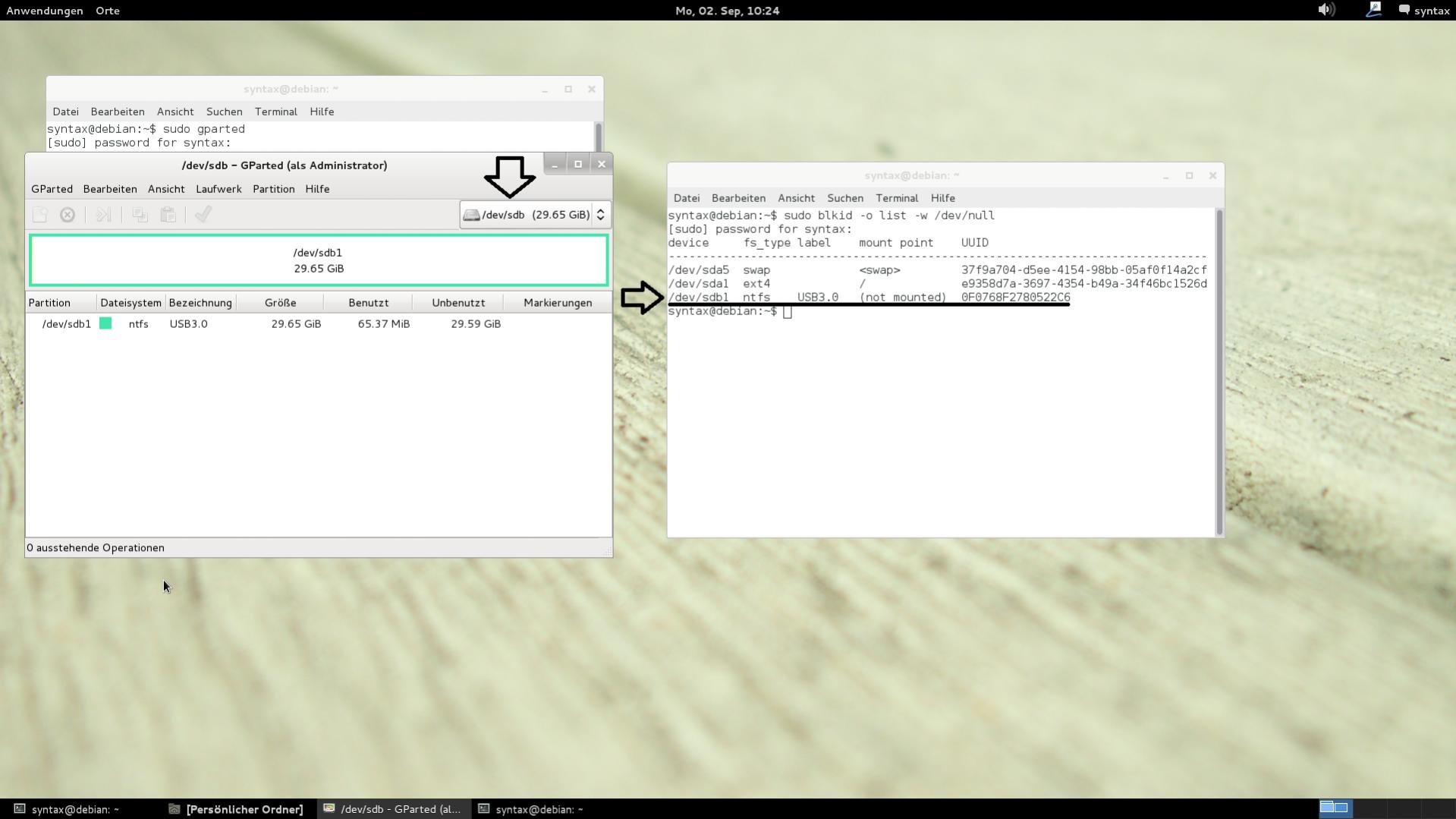The height and width of the screenshot is (819, 1456).
Task: Minimize the sudo gparted terminal window
Action: point(545,89)
